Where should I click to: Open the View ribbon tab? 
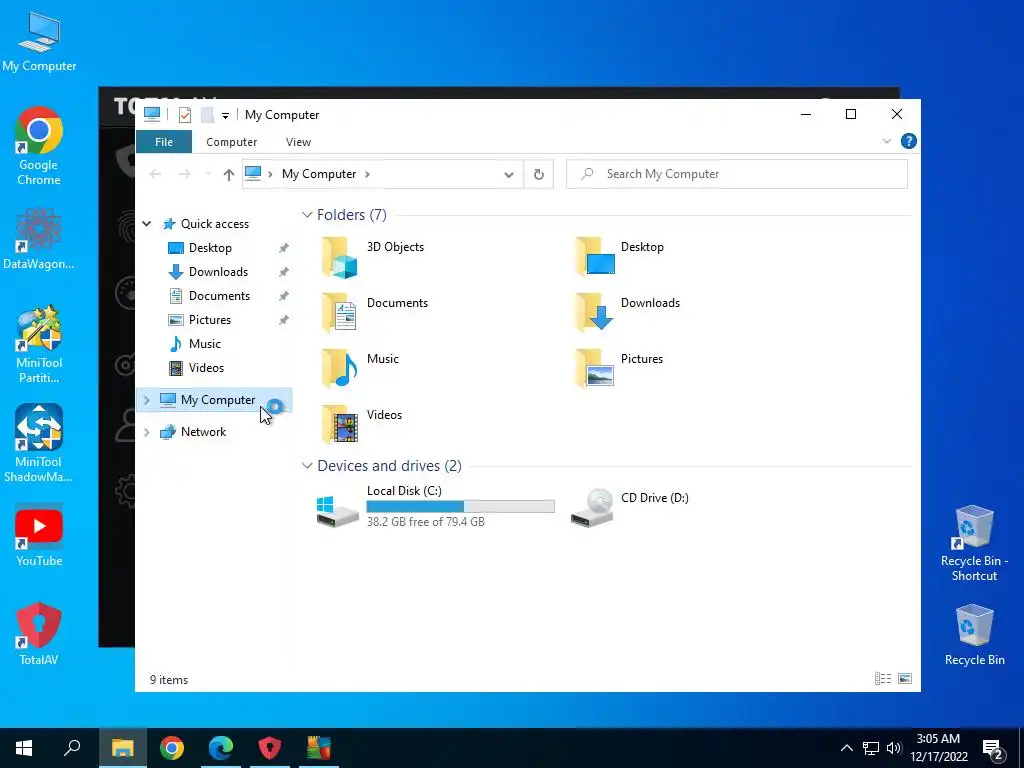coord(298,142)
